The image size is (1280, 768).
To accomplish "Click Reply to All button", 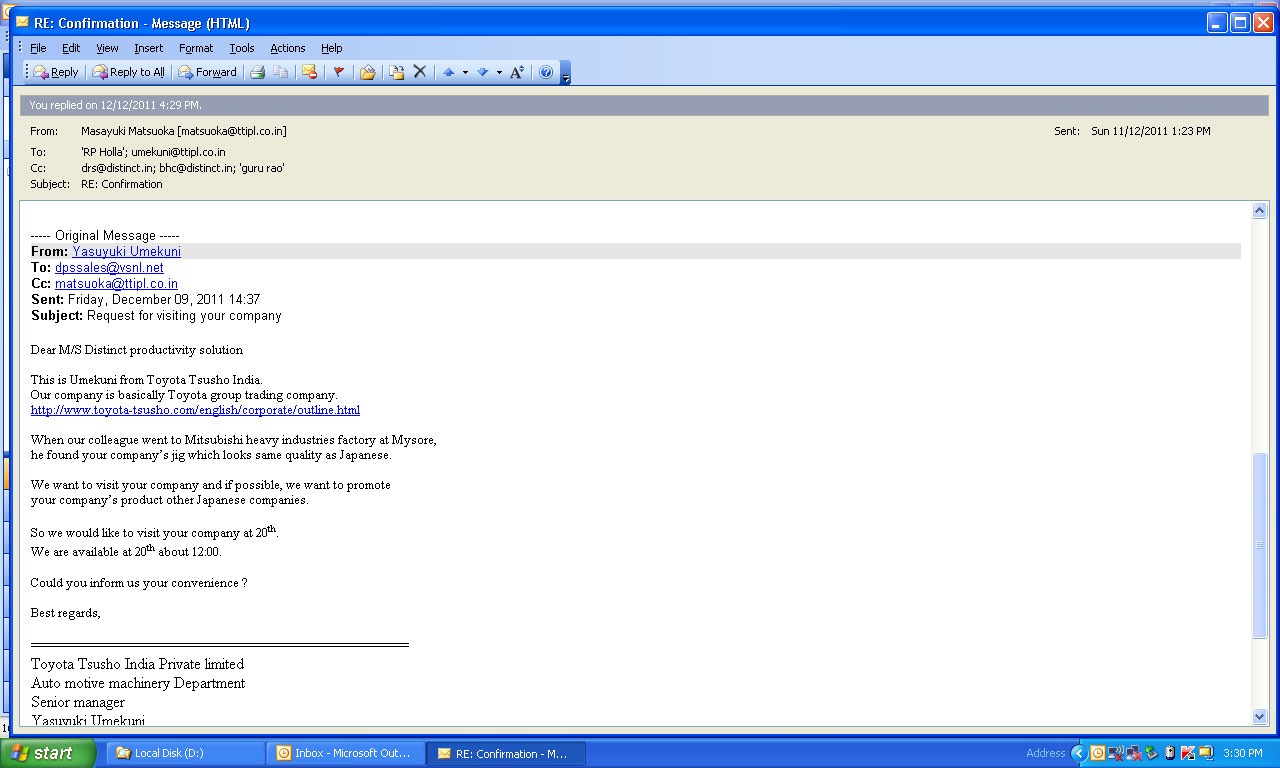I will click(x=128, y=72).
